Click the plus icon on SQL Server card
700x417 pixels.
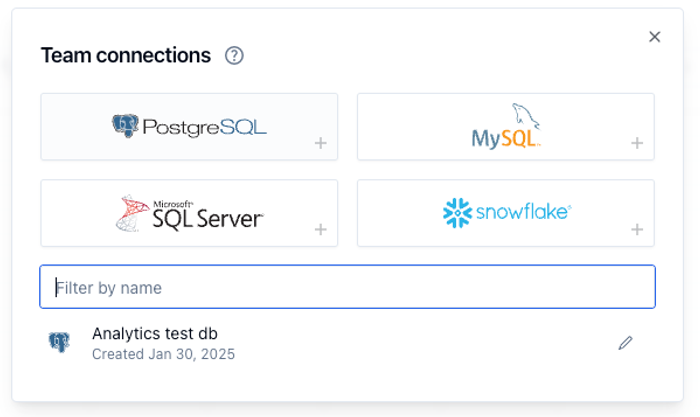321,230
